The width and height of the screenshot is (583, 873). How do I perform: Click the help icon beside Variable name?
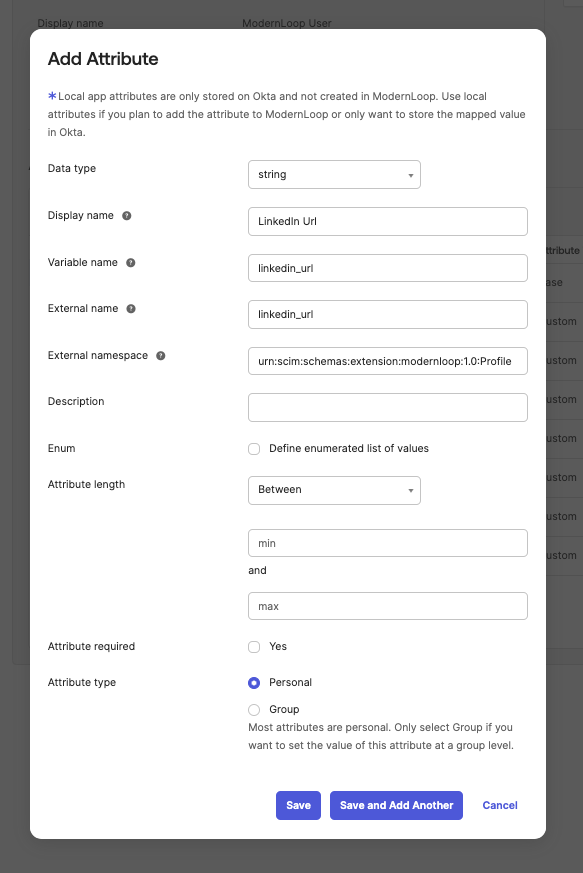click(131, 263)
